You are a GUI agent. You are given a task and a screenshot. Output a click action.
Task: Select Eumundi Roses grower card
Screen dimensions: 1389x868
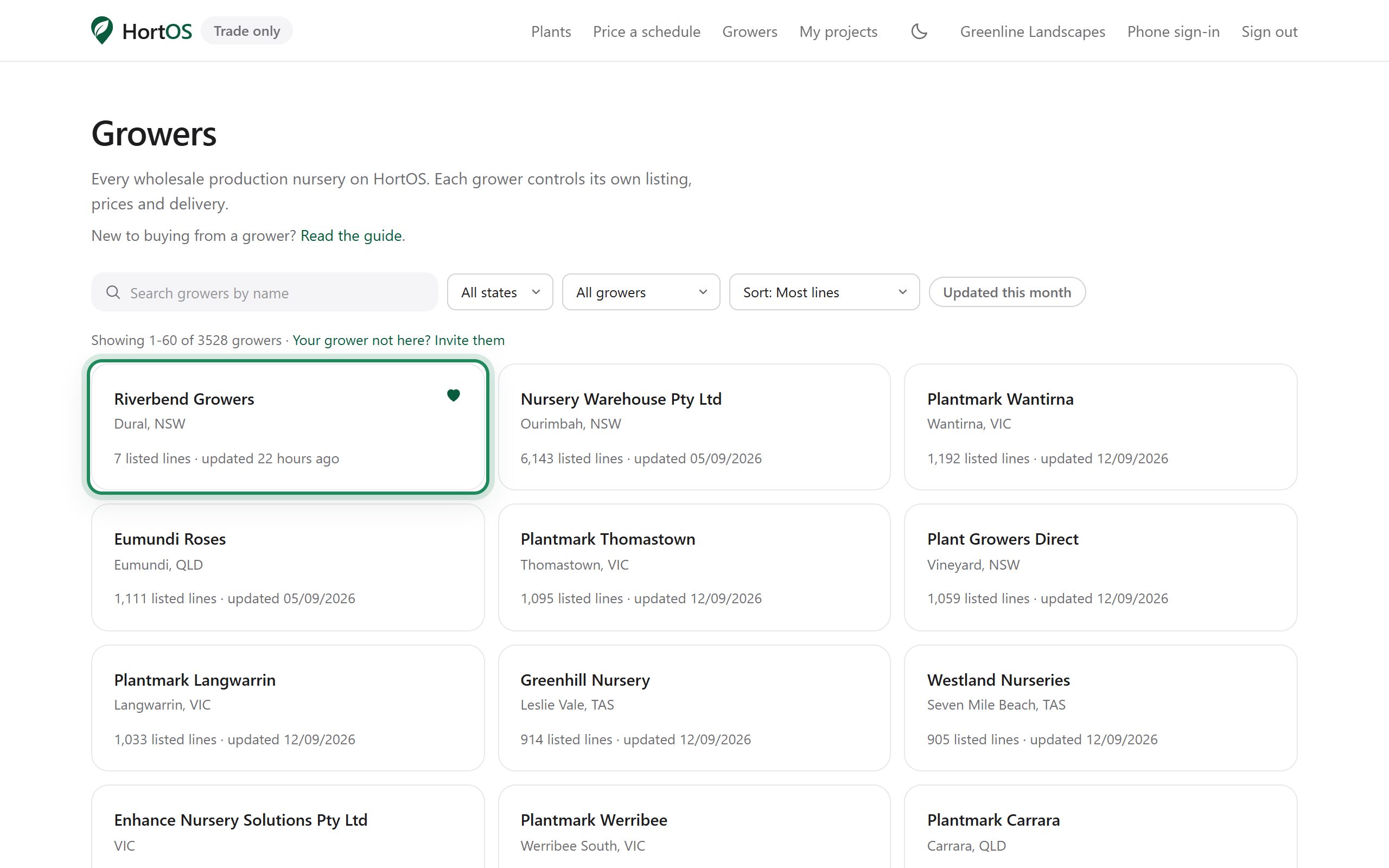click(x=288, y=567)
